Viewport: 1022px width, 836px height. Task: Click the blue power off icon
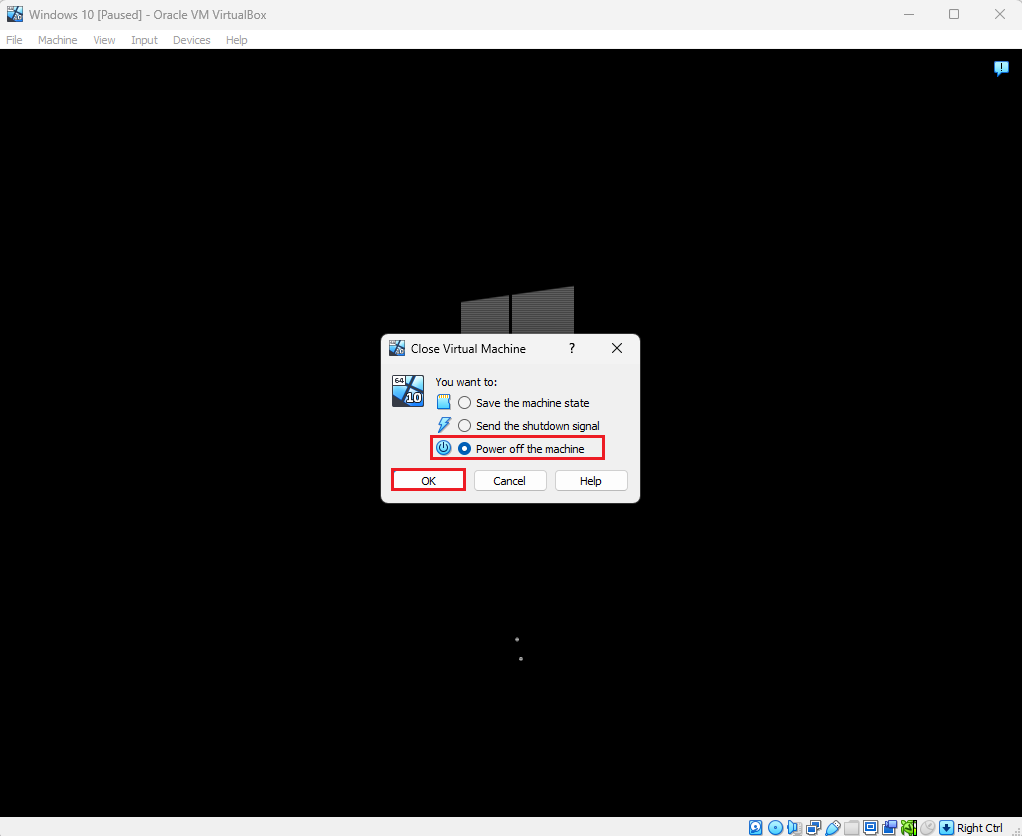click(x=444, y=448)
